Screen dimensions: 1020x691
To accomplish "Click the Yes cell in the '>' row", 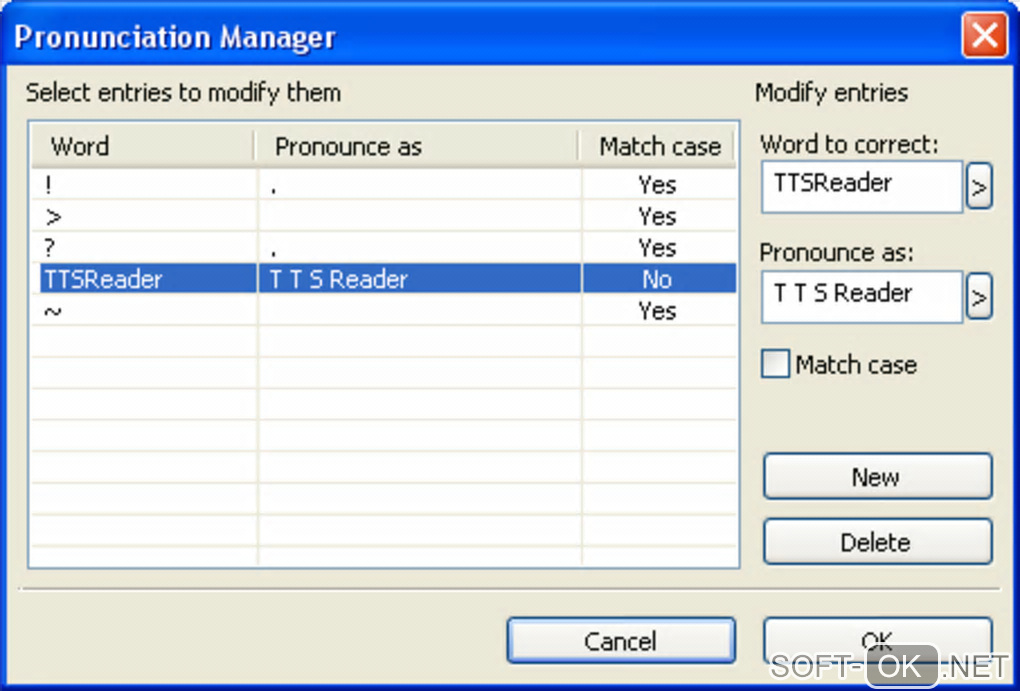I will coord(657,217).
